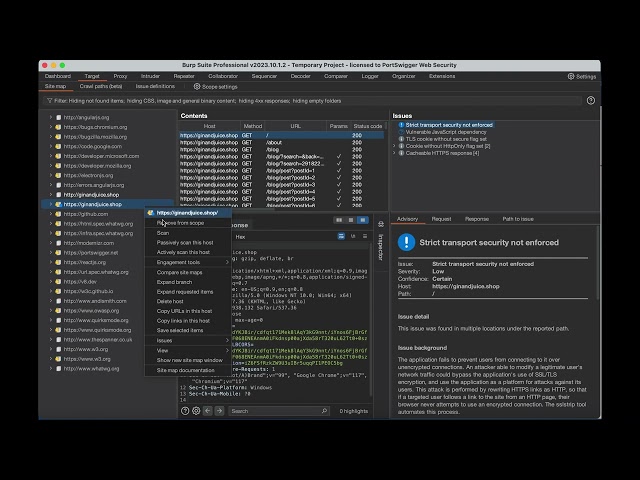
Task: Click help icon in message editor footer
Action: [185, 411]
